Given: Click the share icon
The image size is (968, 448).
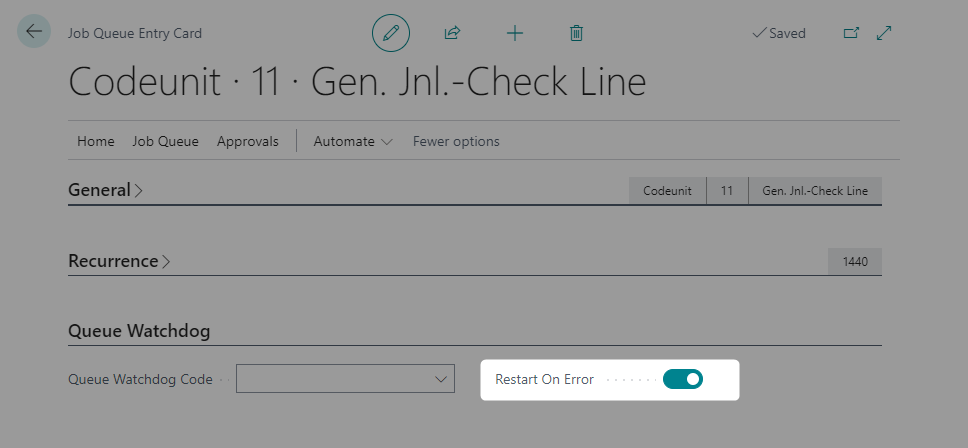Looking at the screenshot, I should click(452, 33).
